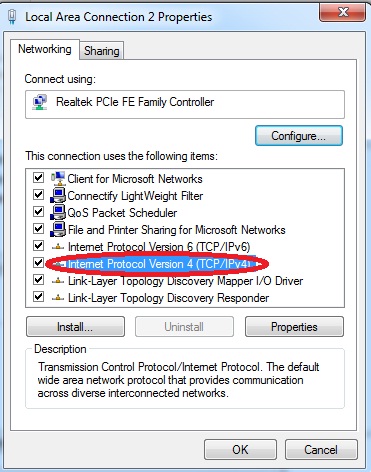Open the Configure adapter dialog

click(x=299, y=136)
